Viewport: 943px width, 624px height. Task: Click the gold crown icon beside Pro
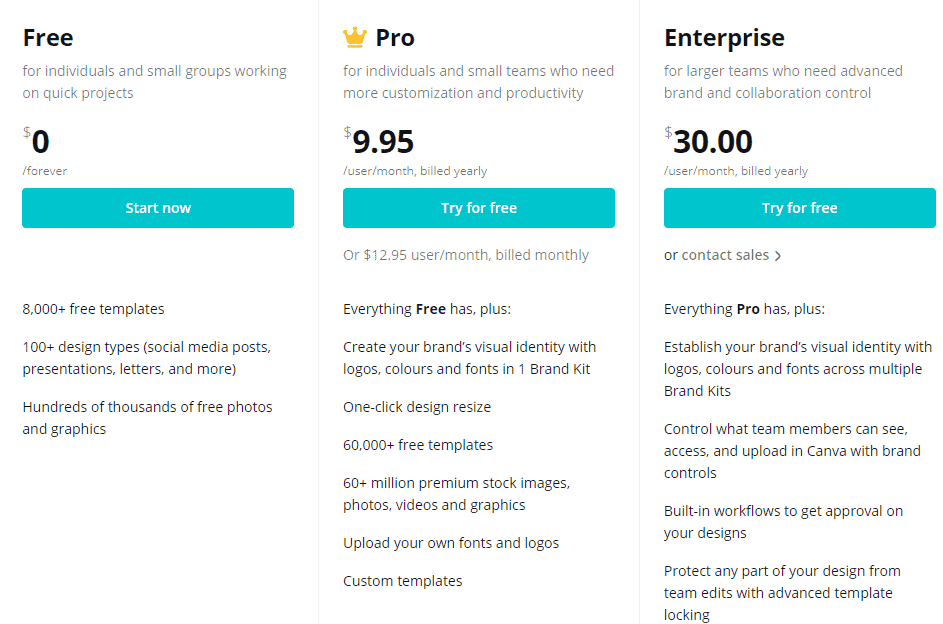(x=355, y=37)
